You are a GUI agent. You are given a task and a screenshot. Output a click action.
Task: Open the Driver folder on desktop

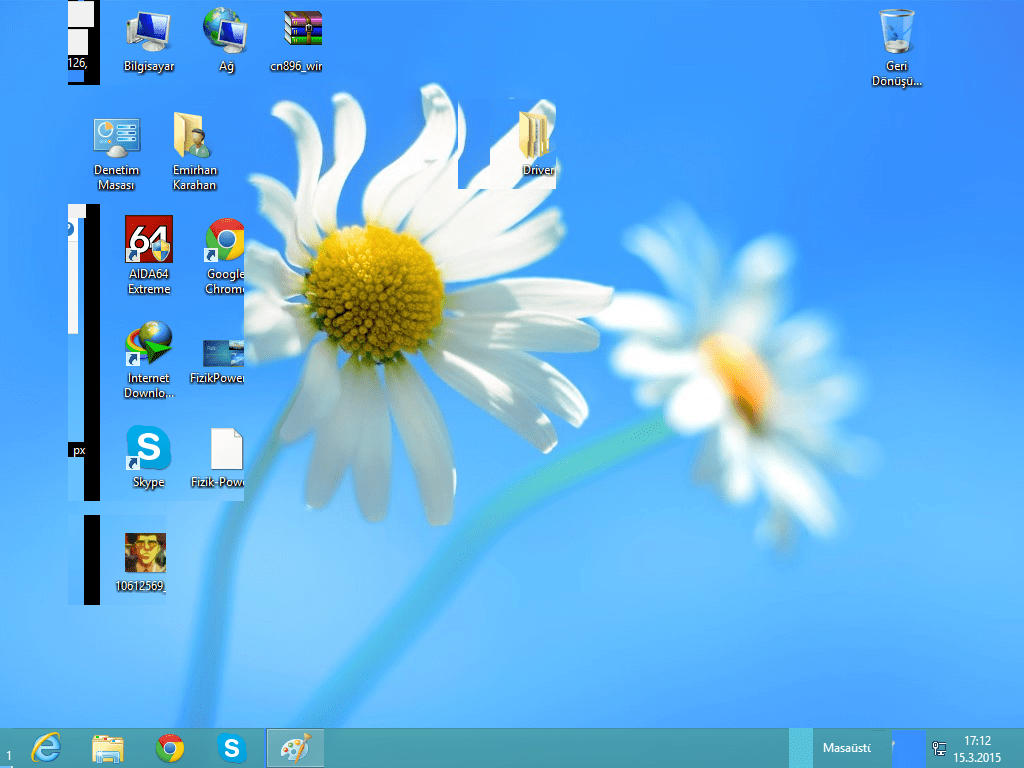click(x=537, y=144)
